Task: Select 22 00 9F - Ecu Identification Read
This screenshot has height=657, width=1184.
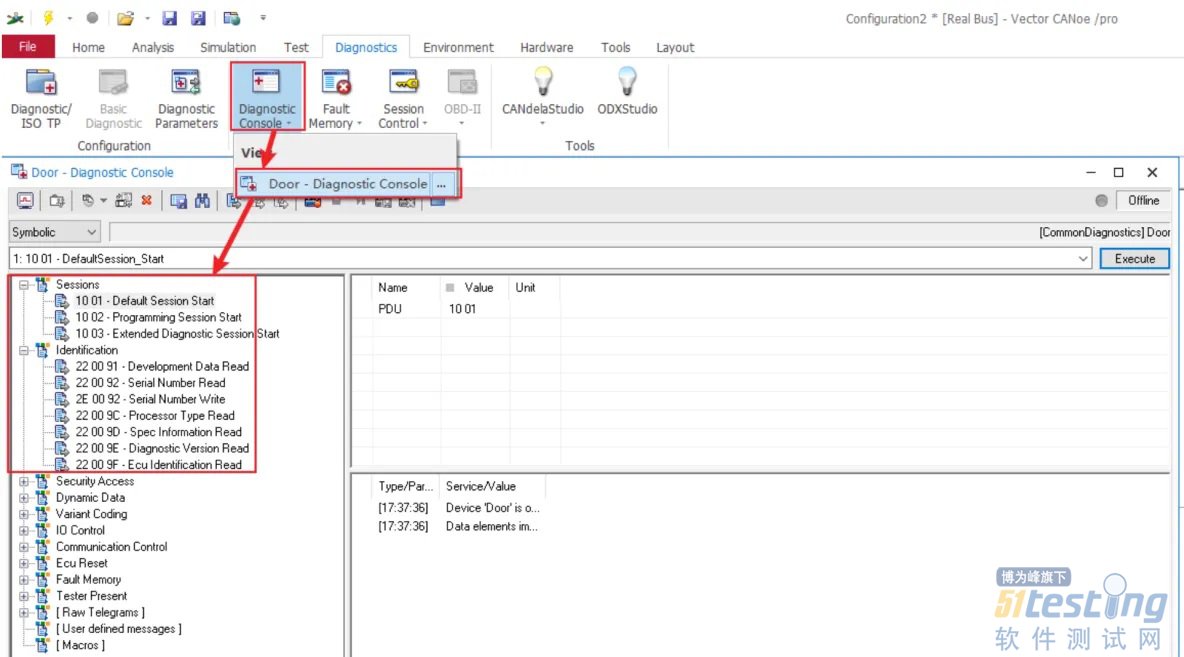Action: point(159,465)
